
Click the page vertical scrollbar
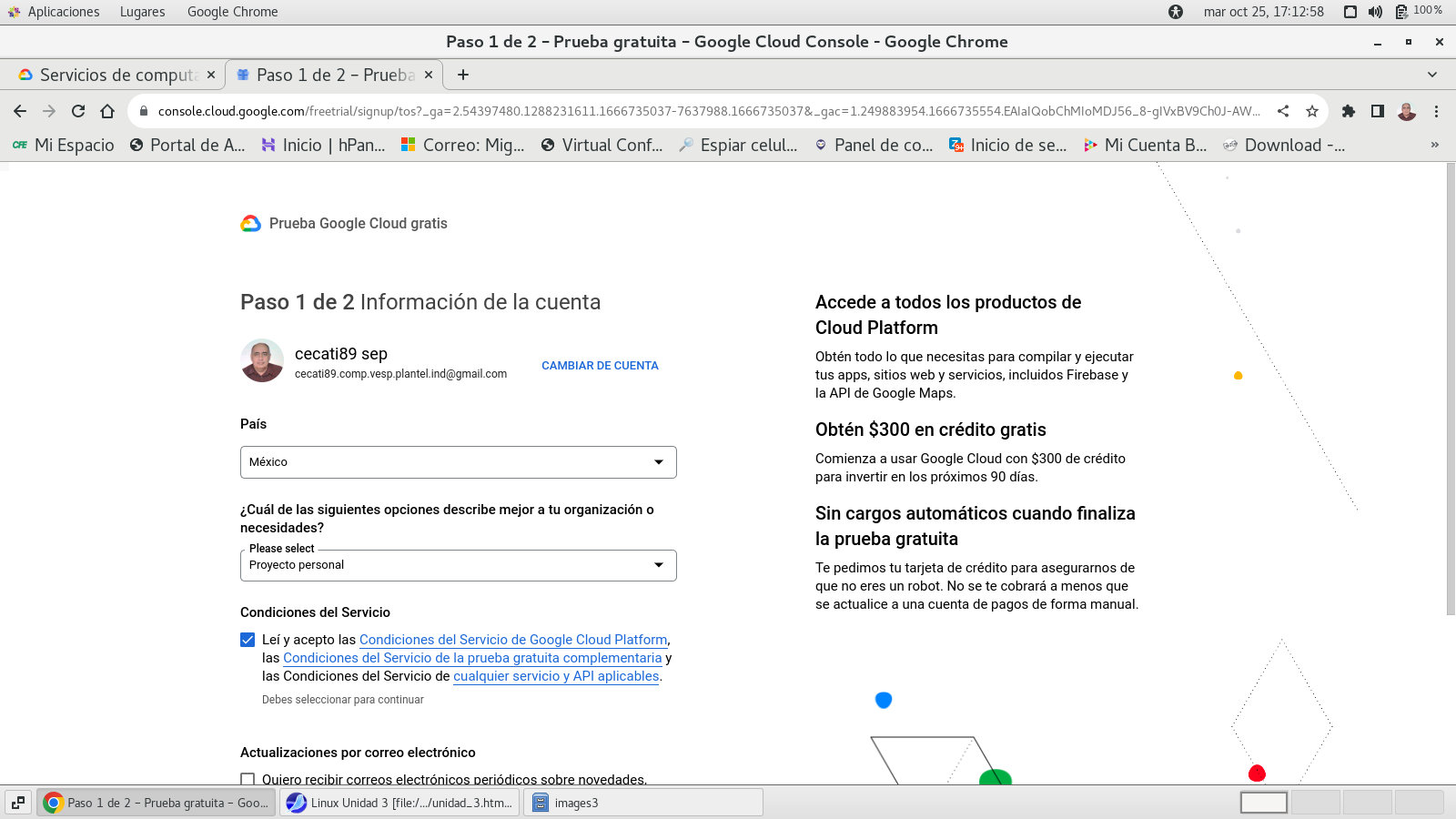click(1451, 391)
